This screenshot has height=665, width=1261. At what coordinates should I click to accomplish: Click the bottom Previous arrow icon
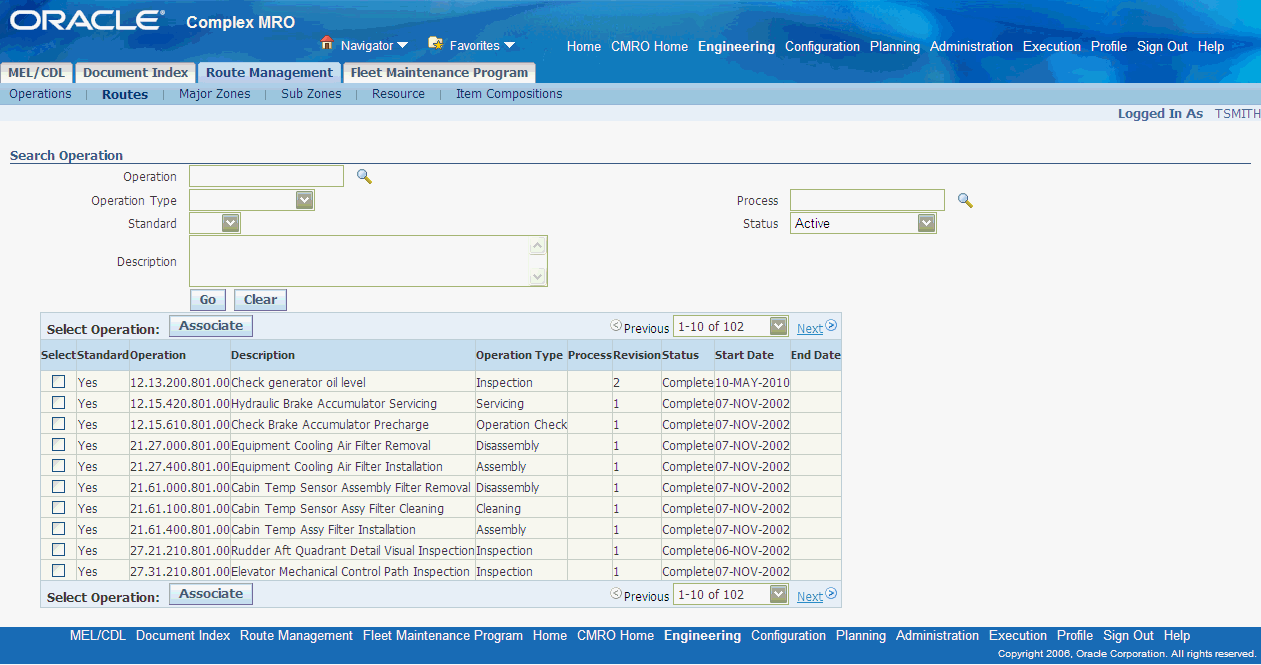click(x=616, y=595)
